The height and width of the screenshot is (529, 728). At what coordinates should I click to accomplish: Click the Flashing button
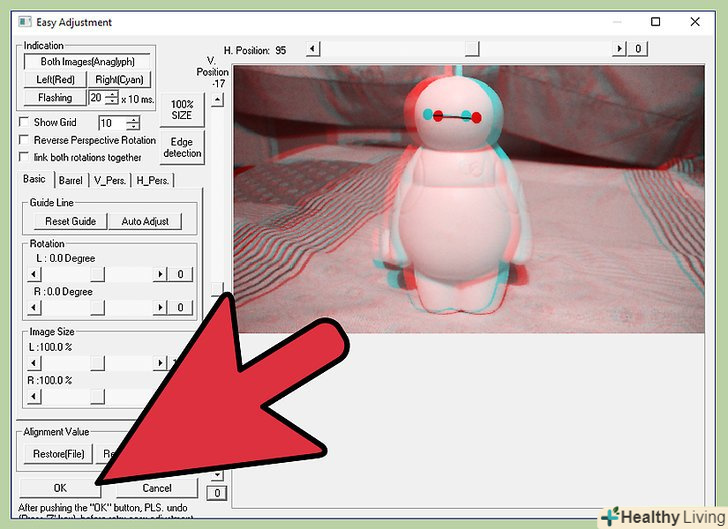tap(55, 98)
